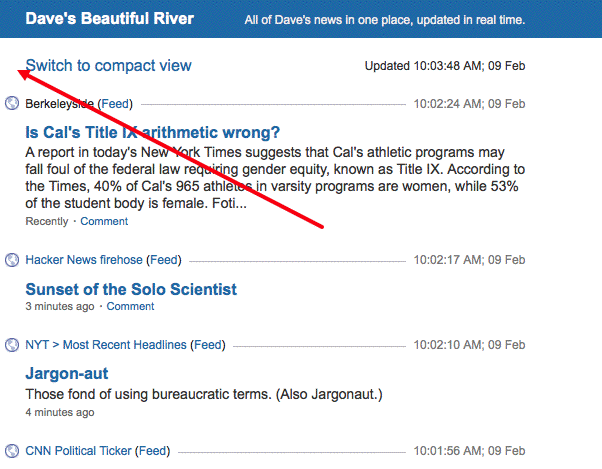This screenshot has height=469, width=602.
Task: Click globe icon beside CNN Political Ticker
Action: pos(12,451)
